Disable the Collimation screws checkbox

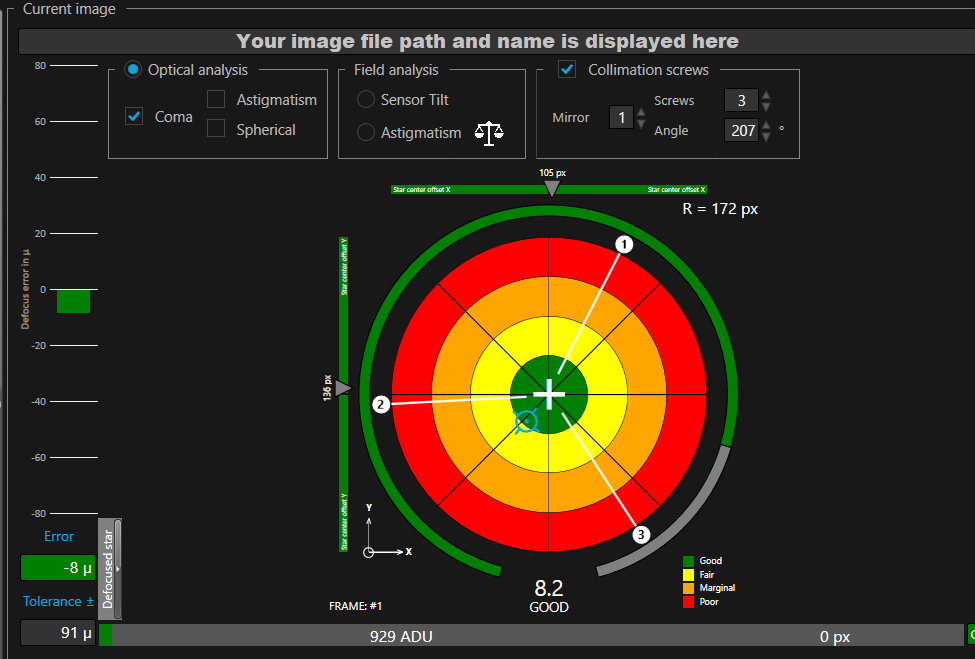click(567, 70)
